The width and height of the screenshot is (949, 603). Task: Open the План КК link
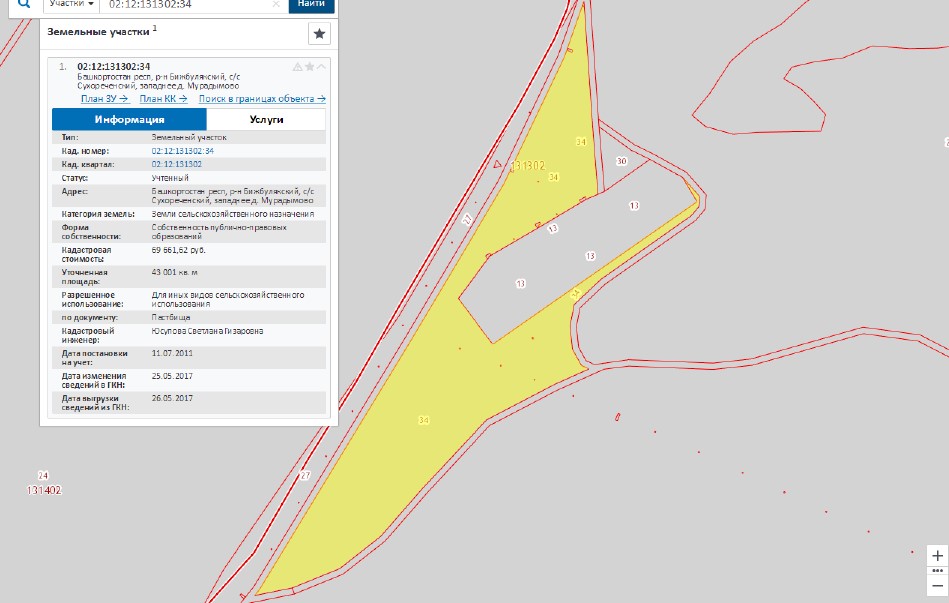(x=163, y=99)
